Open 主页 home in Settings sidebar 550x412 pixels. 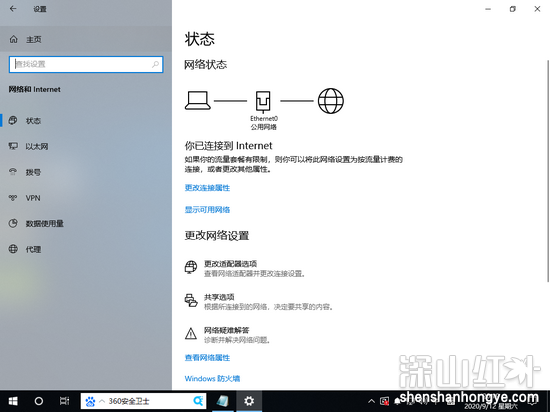86,39
